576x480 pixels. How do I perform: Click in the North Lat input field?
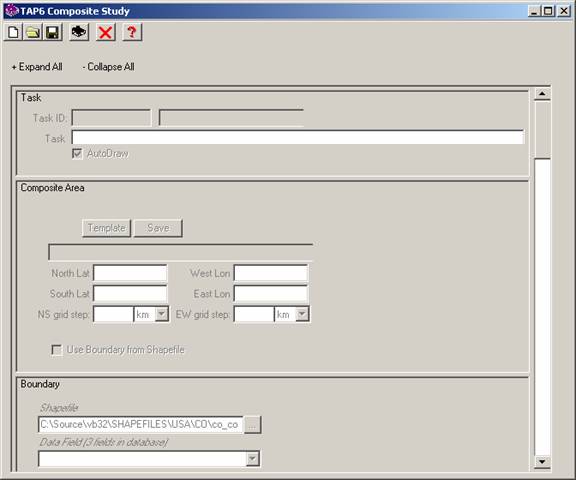pyautogui.click(x=130, y=274)
